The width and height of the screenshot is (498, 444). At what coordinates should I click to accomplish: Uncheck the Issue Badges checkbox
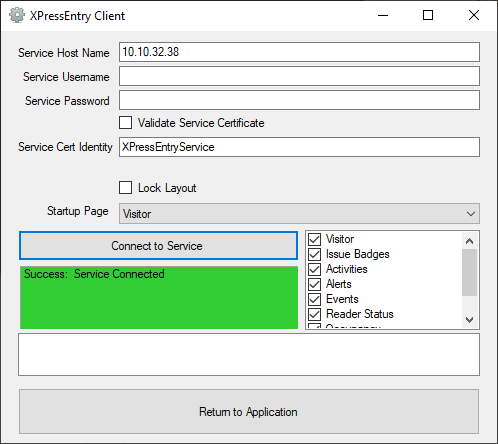coord(314,254)
